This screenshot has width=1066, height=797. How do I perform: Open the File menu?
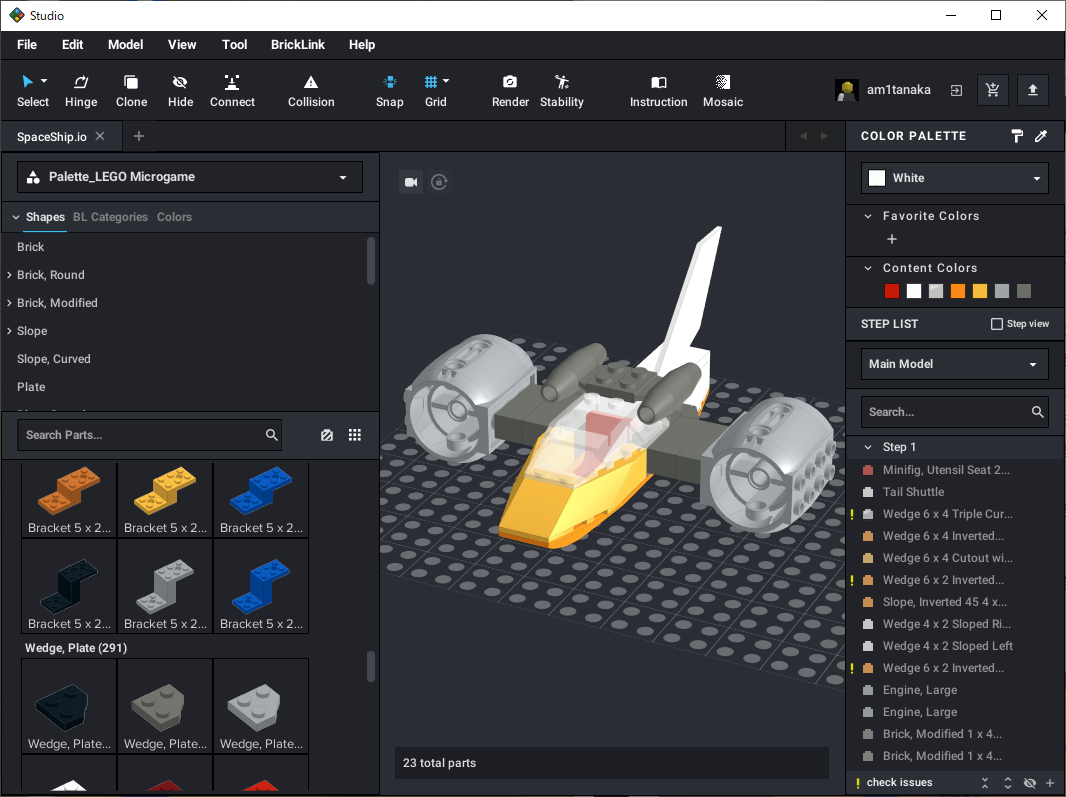(x=27, y=45)
